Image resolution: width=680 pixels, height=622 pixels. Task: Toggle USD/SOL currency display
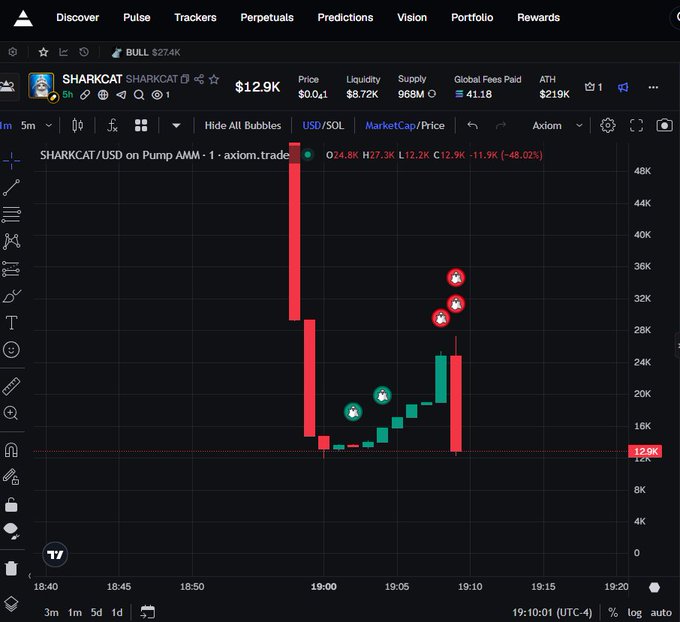point(323,126)
